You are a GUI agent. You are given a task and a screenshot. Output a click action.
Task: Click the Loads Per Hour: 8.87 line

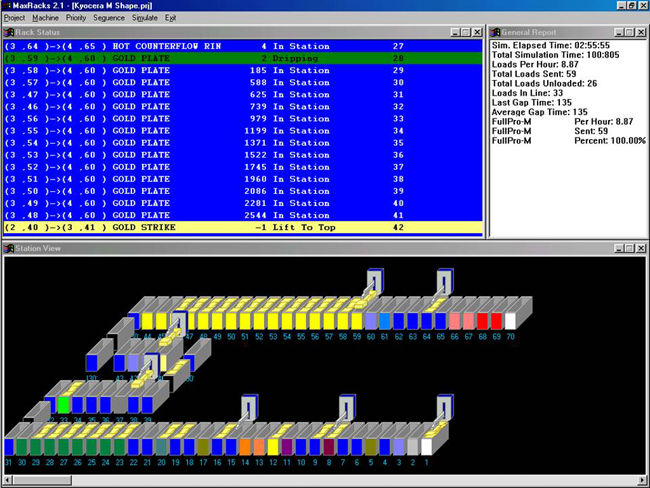[x=535, y=64]
